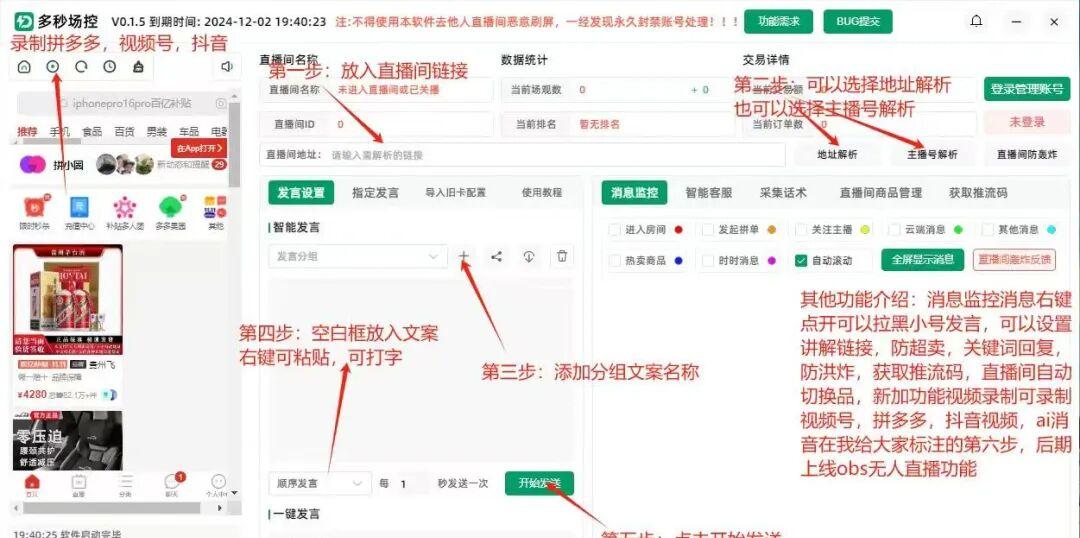1080x538 pixels.
Task: Enable the 其他消息 checkbox
Action: pyautogui.click(x=986, y=229)
